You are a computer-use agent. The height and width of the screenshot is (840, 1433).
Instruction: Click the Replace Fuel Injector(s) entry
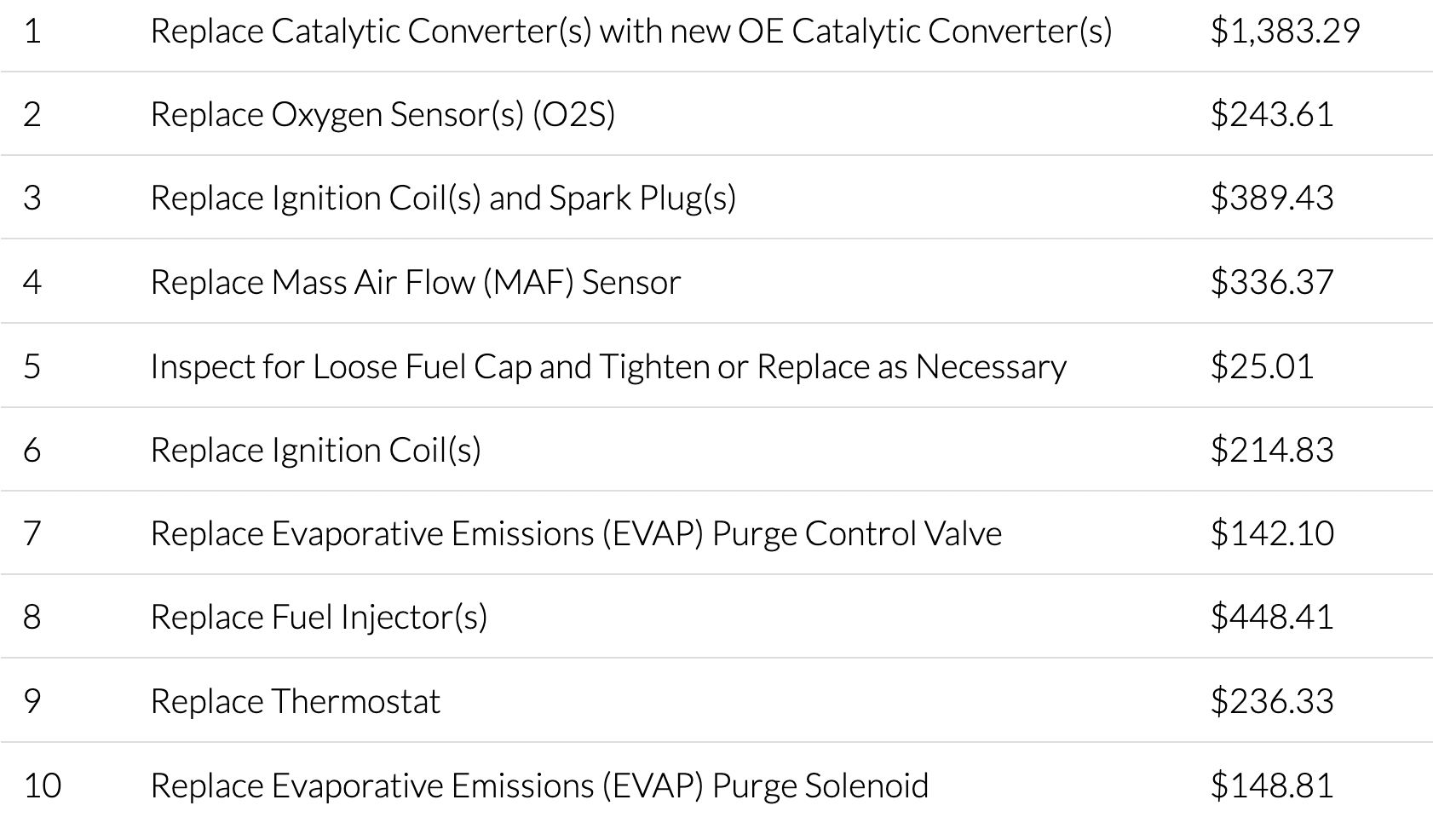click(x=319, y=617)
